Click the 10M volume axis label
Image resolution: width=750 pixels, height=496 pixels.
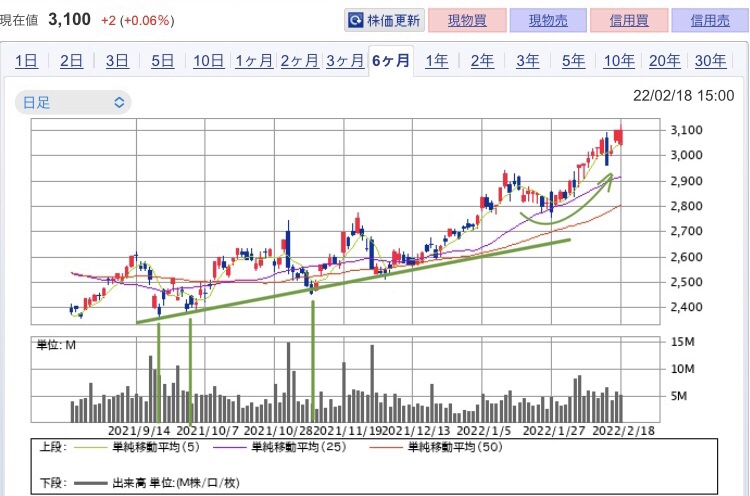pyautogui.click(x=683, y=369)
